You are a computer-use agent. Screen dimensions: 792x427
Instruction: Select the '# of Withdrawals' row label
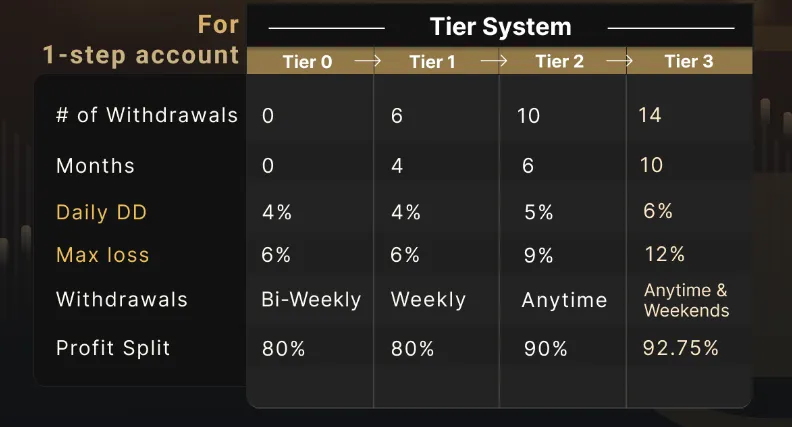point(147,115)
